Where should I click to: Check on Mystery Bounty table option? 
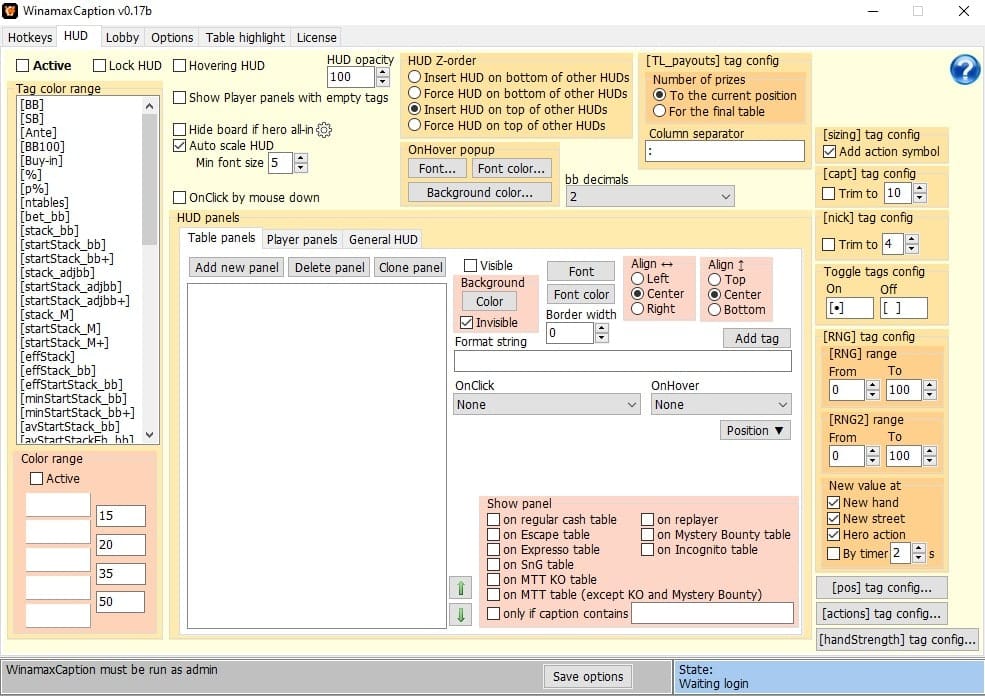click(x=648, y=535)
